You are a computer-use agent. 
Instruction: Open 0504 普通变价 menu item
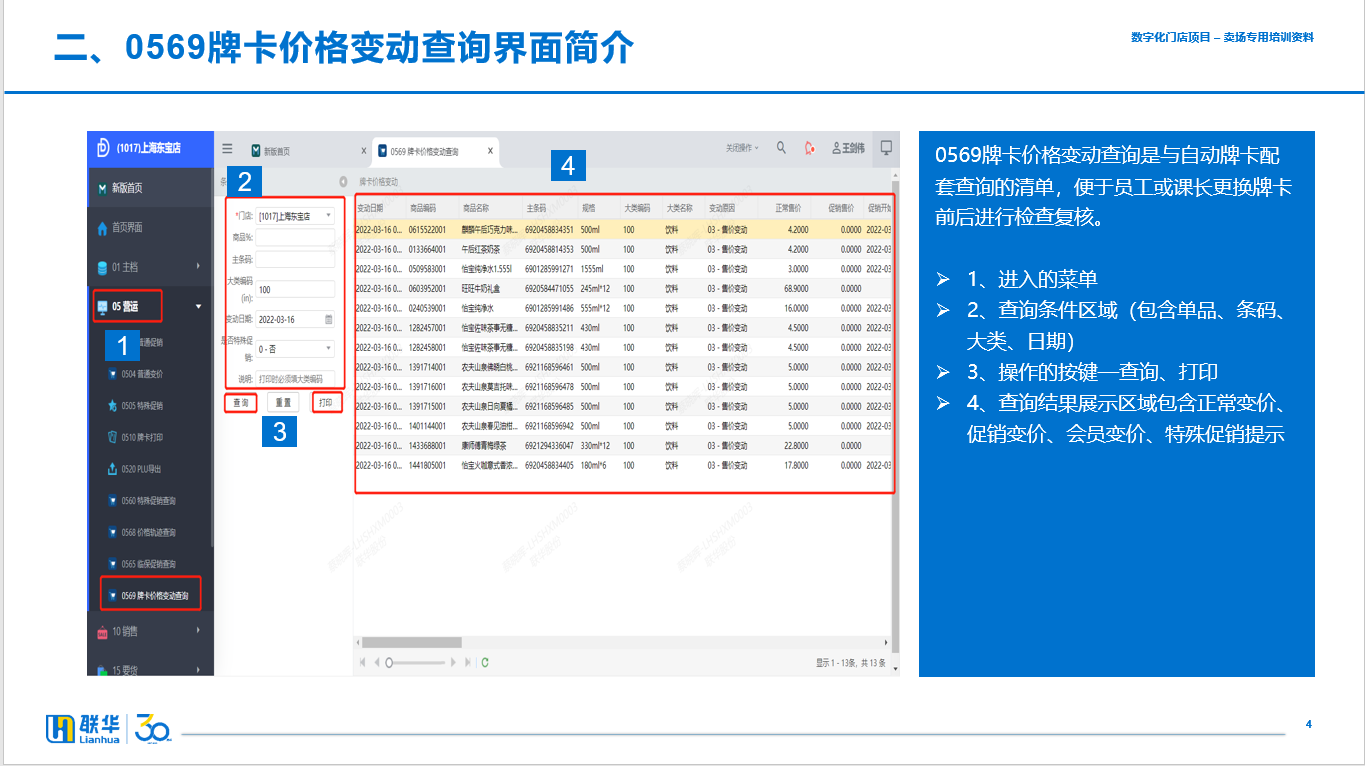click(134, 373)
